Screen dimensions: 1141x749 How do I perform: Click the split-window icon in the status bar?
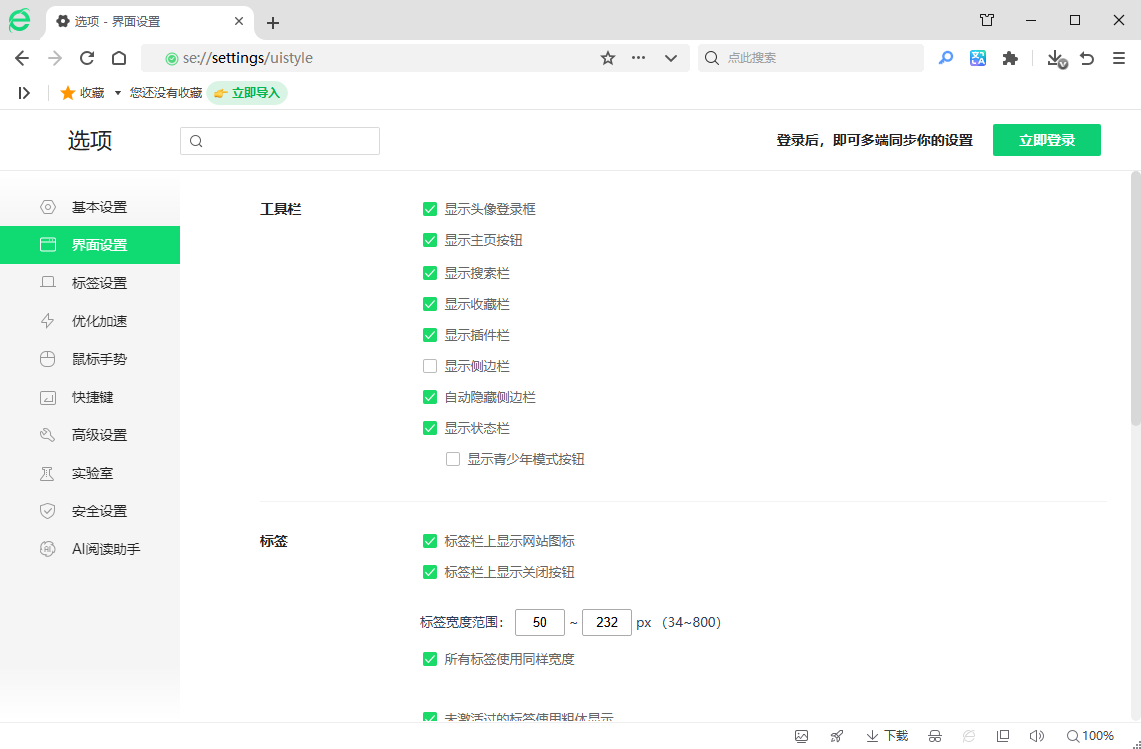(1002, 736)
